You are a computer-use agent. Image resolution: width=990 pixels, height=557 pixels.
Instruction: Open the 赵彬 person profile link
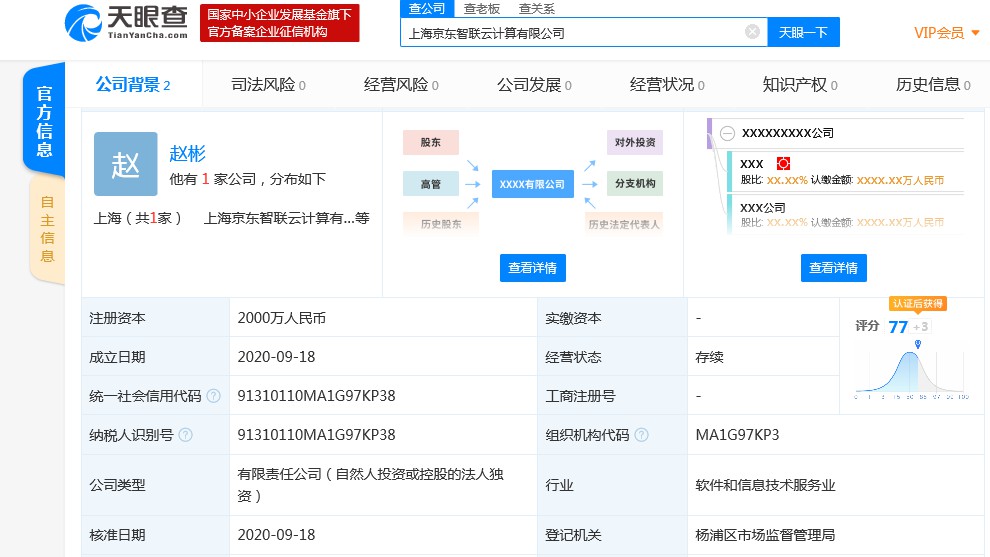(x=188, y=153)
